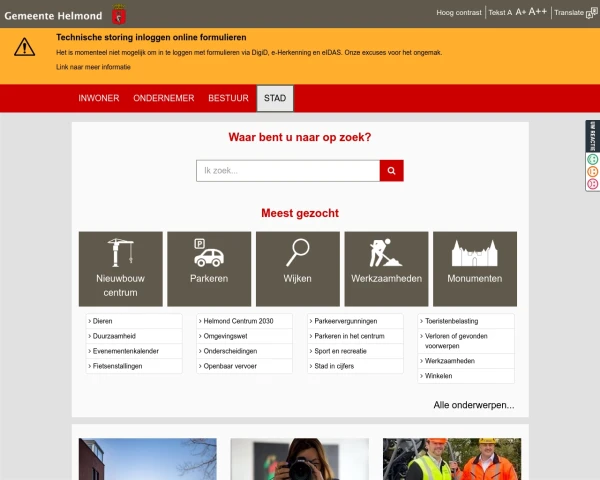Click the warning triangle icon in the orange banner

(x=24, y=47)
